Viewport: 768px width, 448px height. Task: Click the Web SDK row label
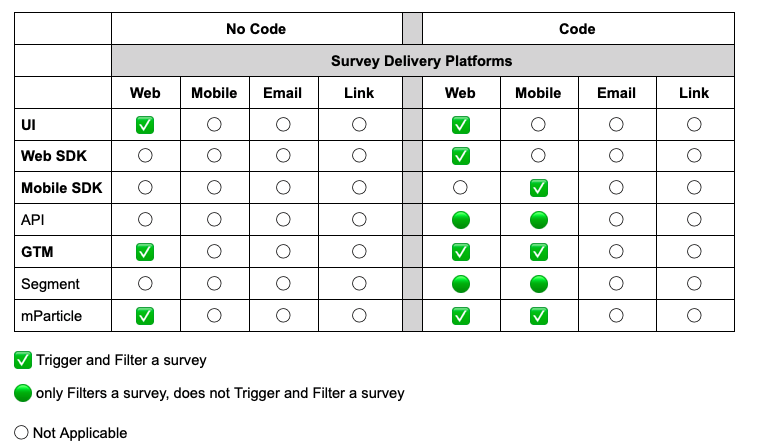coord(54,156)
